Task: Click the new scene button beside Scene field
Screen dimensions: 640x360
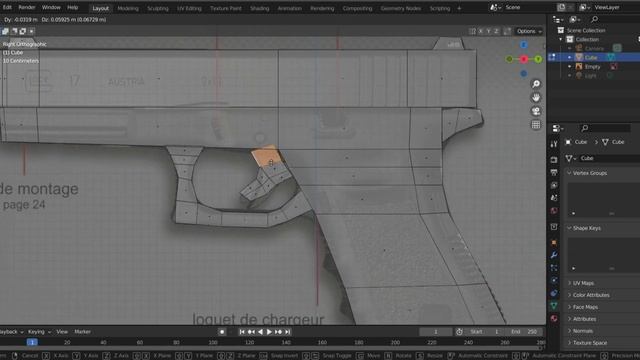Action: [x=561, y=7]
